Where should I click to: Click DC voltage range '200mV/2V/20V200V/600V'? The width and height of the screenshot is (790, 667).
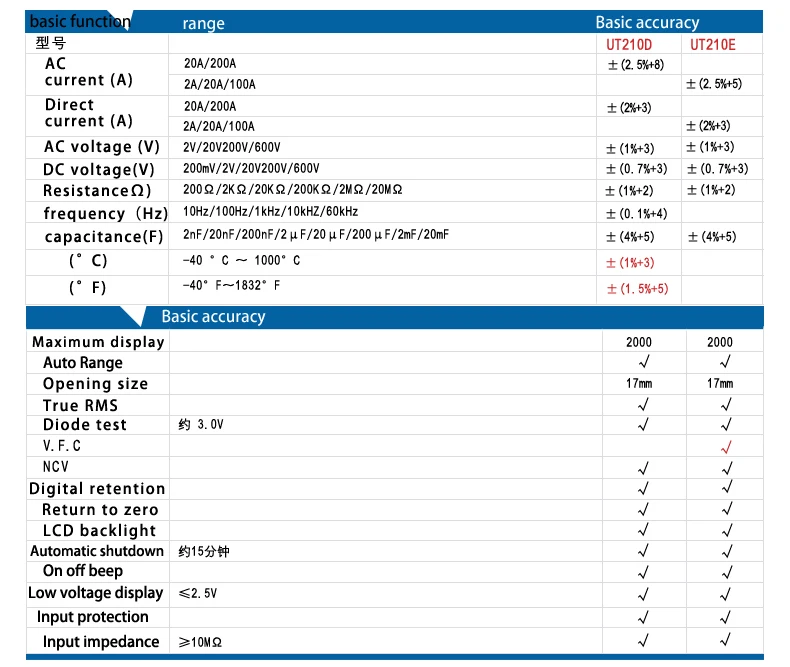pos(251,168)
